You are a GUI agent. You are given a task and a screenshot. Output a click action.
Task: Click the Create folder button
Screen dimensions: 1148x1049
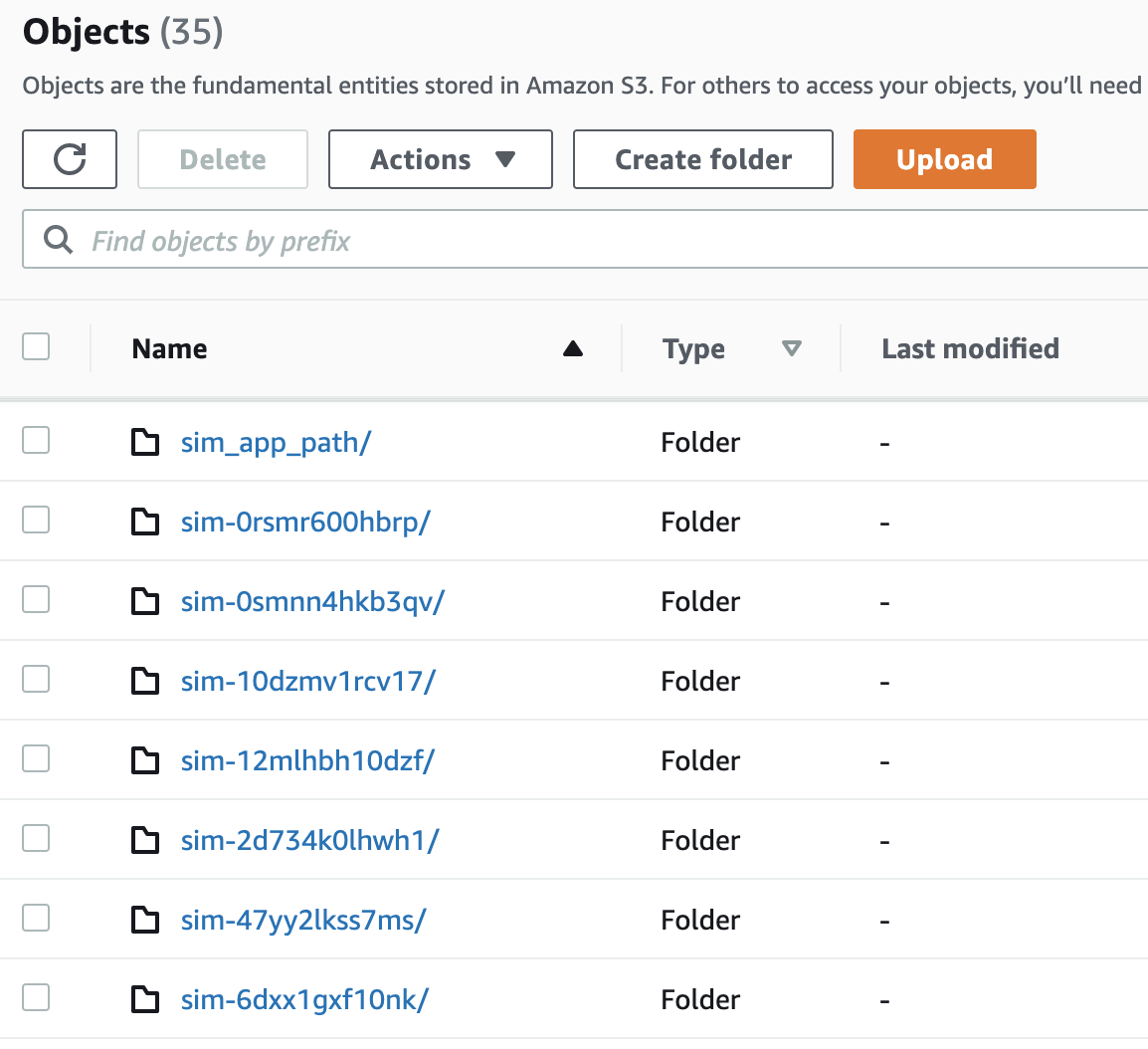point(703,159)
